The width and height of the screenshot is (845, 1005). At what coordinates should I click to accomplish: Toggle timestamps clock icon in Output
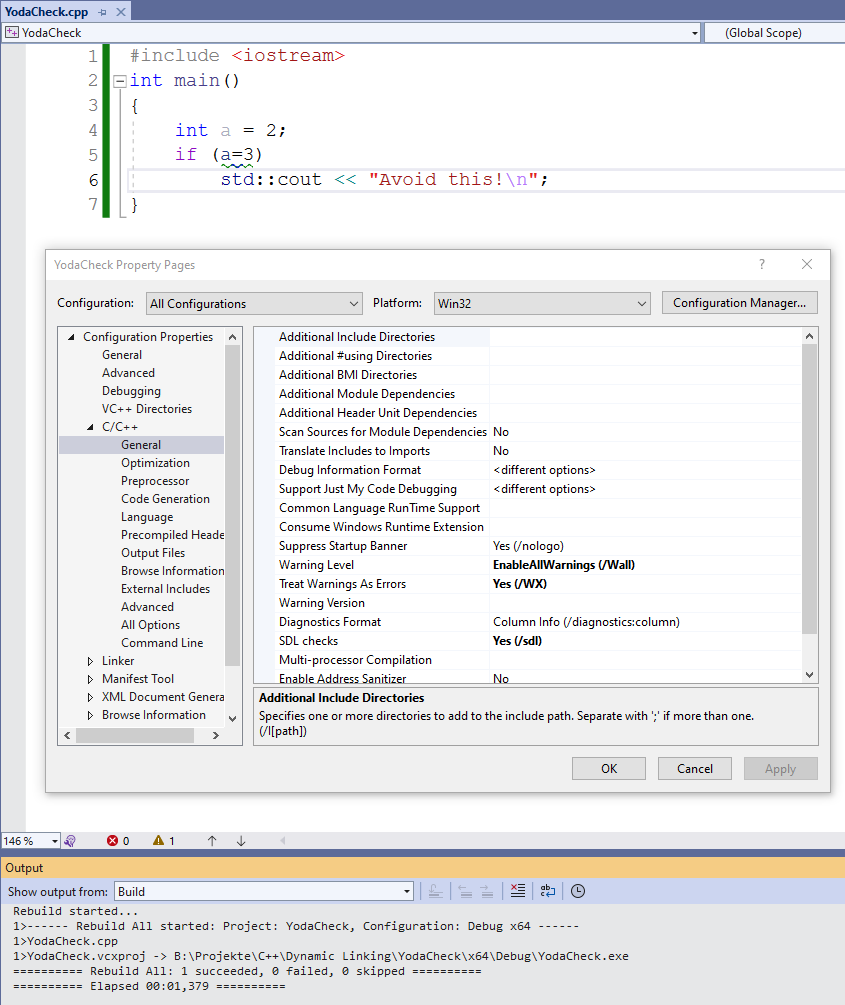[x=578, y=891]
